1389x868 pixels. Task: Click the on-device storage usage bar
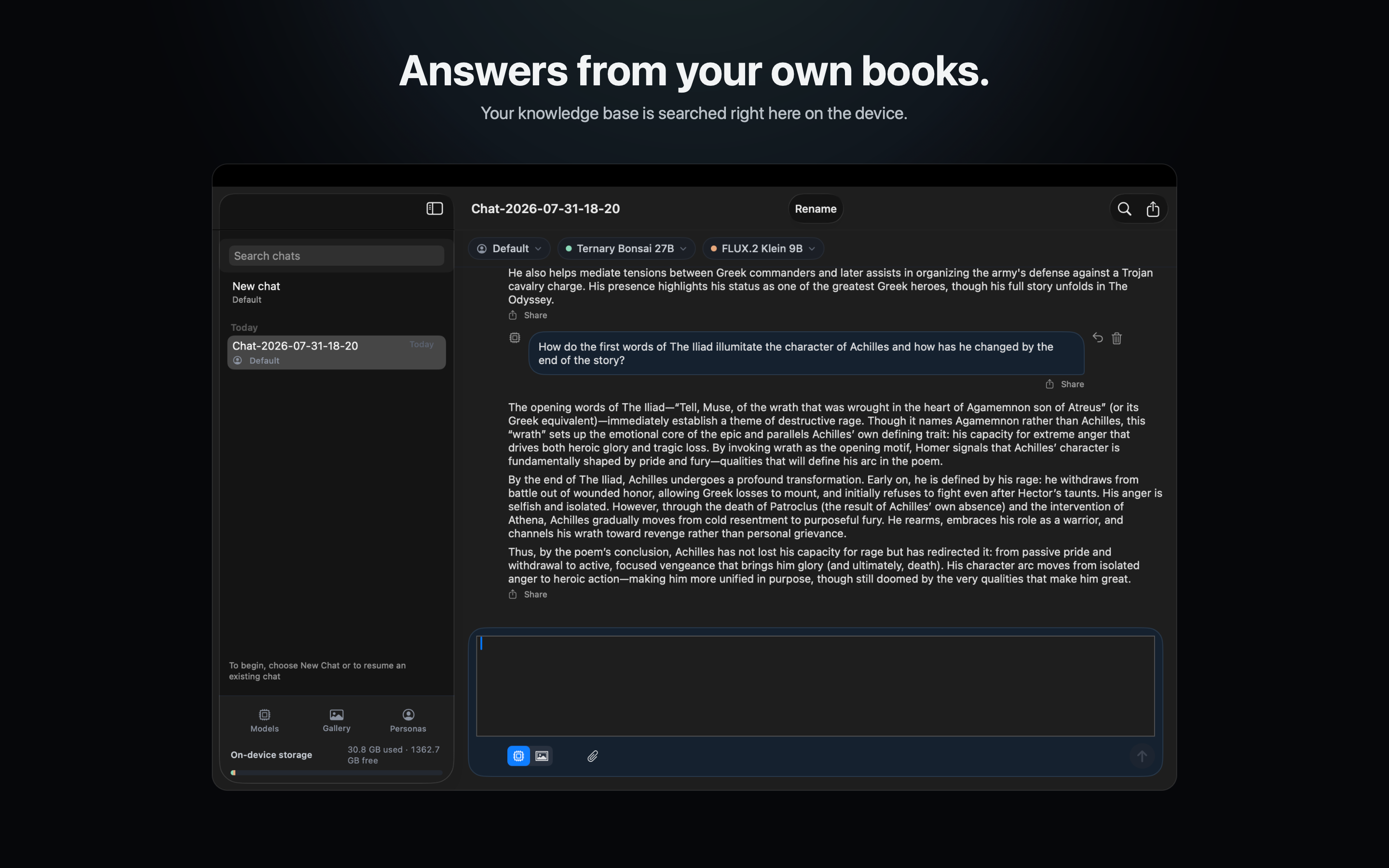[x=336, y=773]
